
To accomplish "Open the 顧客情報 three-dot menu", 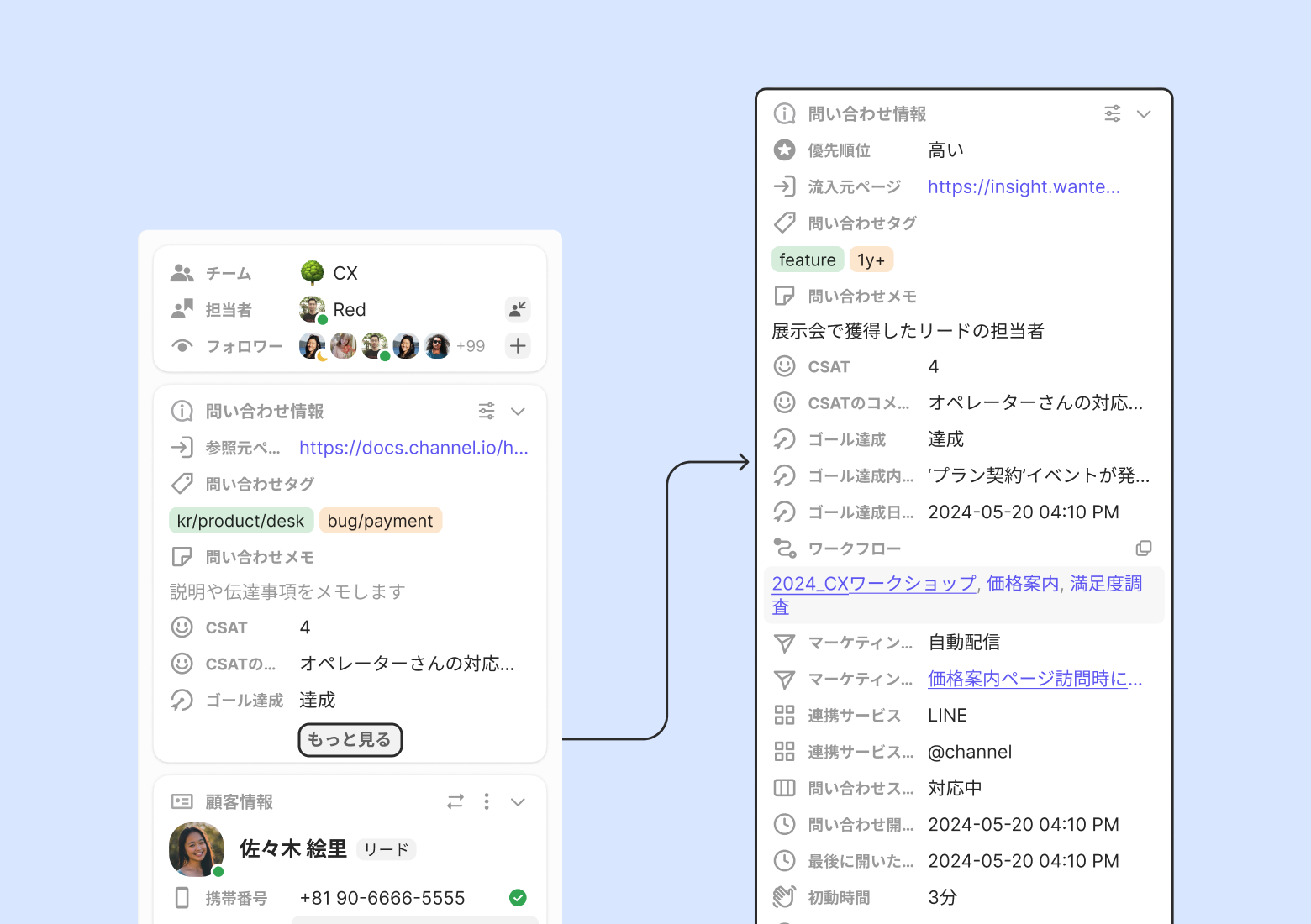I will (487, 801).
